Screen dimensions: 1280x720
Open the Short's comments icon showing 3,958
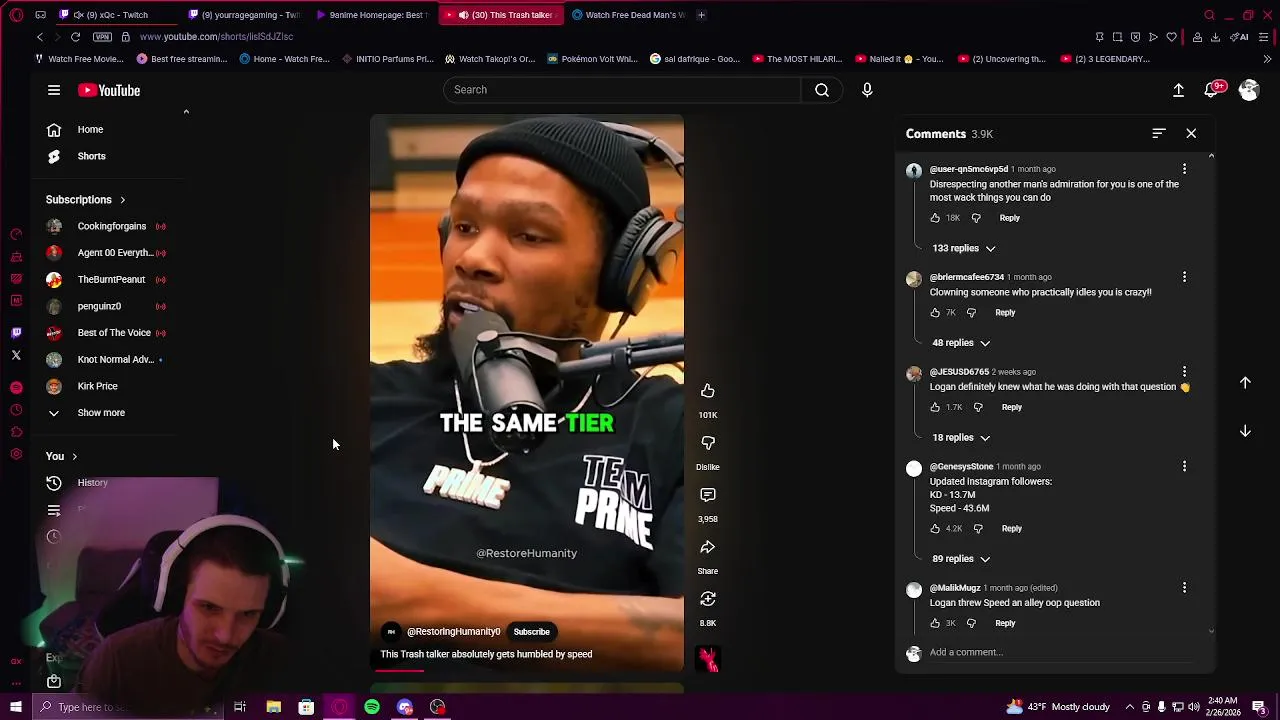(707, 495)
